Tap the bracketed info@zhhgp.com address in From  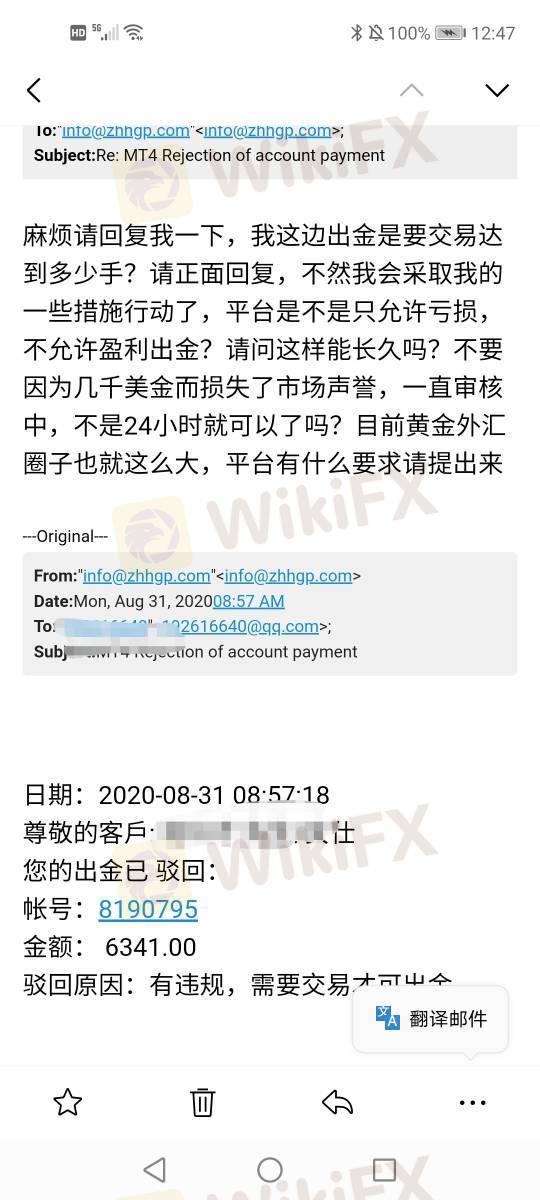click(x=289, y=575)
